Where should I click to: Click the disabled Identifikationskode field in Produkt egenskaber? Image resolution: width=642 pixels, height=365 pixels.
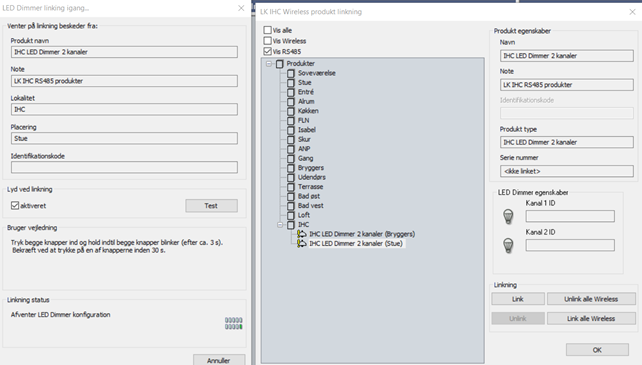tap(567, 113)
